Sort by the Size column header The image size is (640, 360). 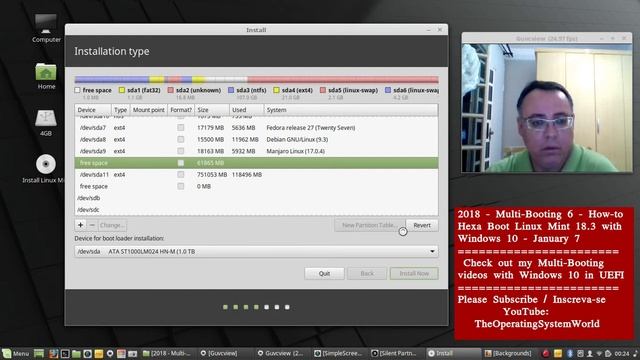(211, 110)
